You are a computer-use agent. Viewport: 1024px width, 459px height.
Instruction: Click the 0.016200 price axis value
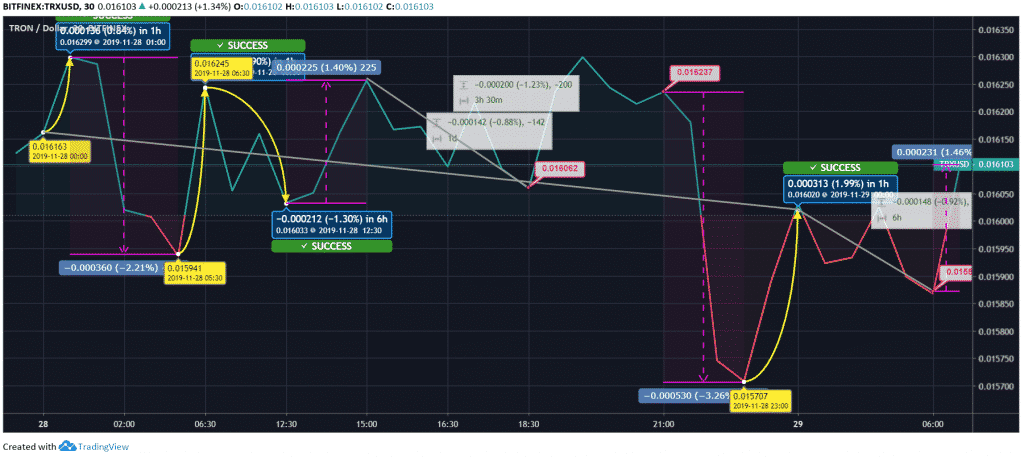tap(996, 112)
